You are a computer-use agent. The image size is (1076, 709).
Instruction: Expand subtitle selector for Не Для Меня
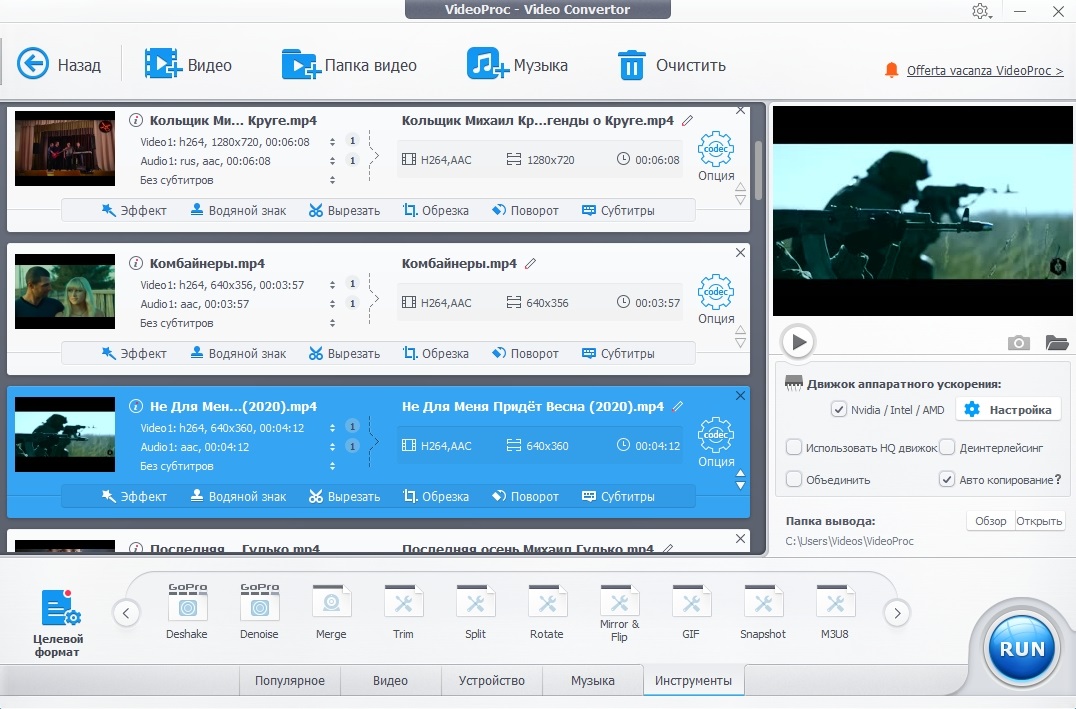click(332, 466)
